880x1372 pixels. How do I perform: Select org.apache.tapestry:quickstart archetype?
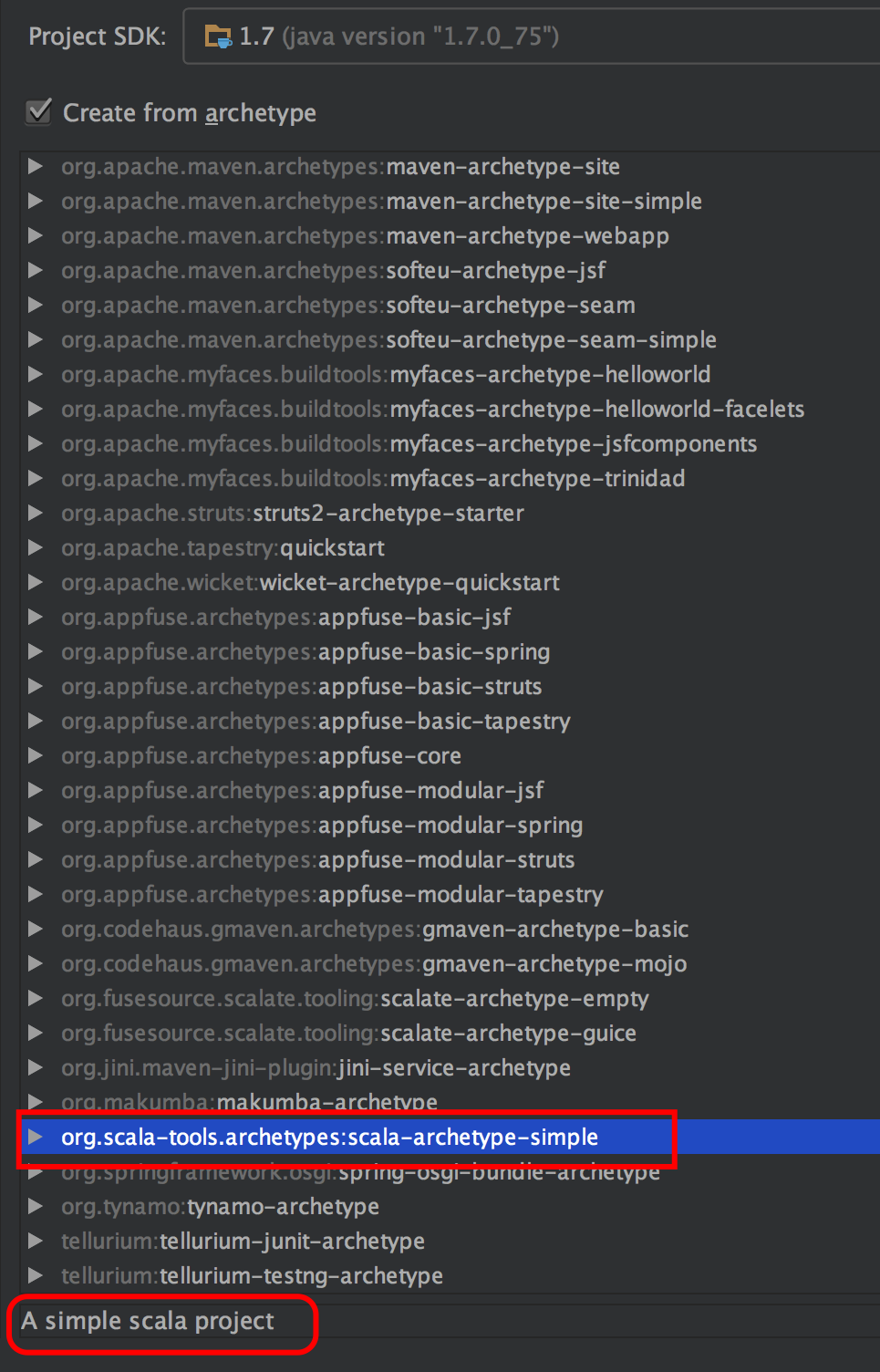click(223, 547)
